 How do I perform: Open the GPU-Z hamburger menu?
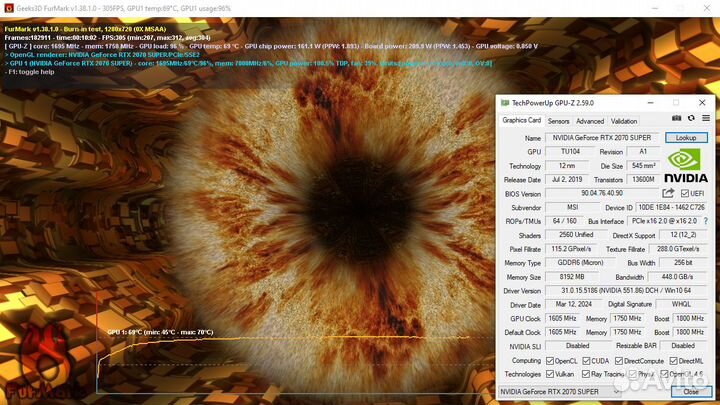pos(707,120)
